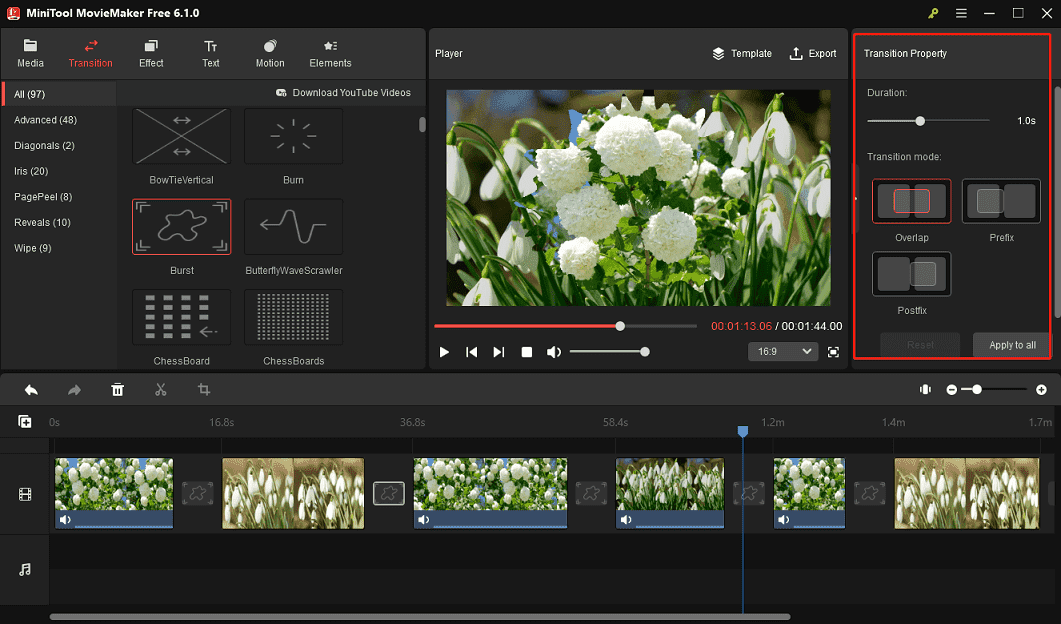
Task: Jump to previous frame
Action: (472, 352)
